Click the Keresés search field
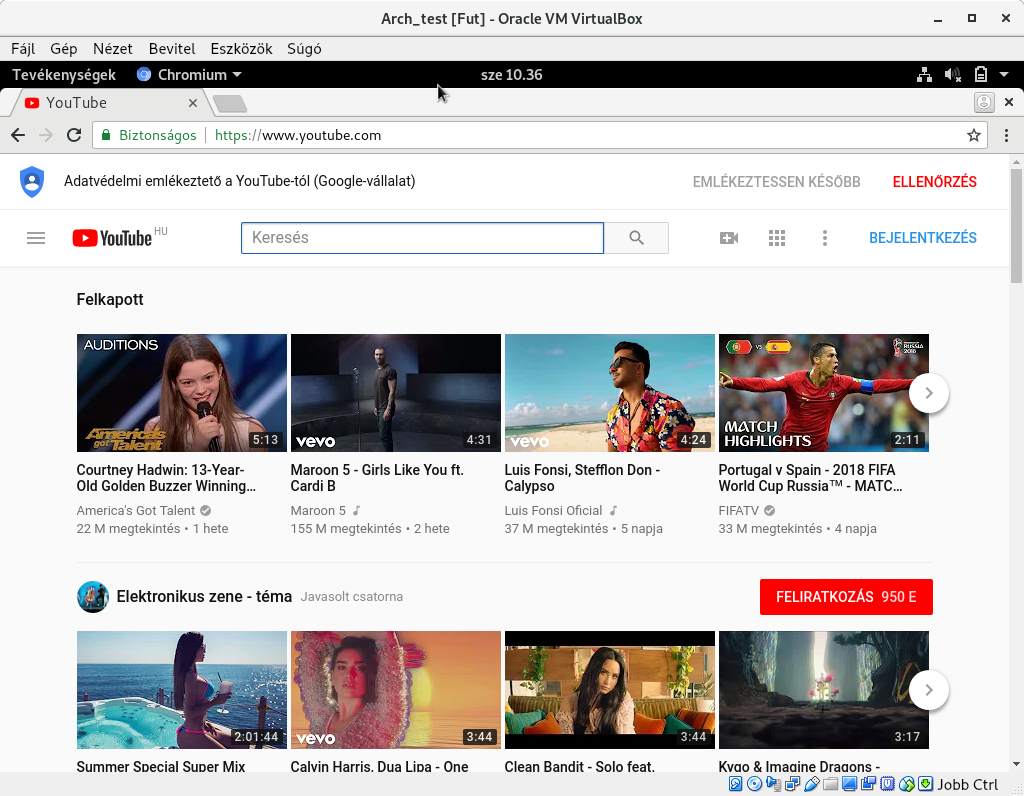This screenshot has height=796, width=1024. tap(423, 238)
